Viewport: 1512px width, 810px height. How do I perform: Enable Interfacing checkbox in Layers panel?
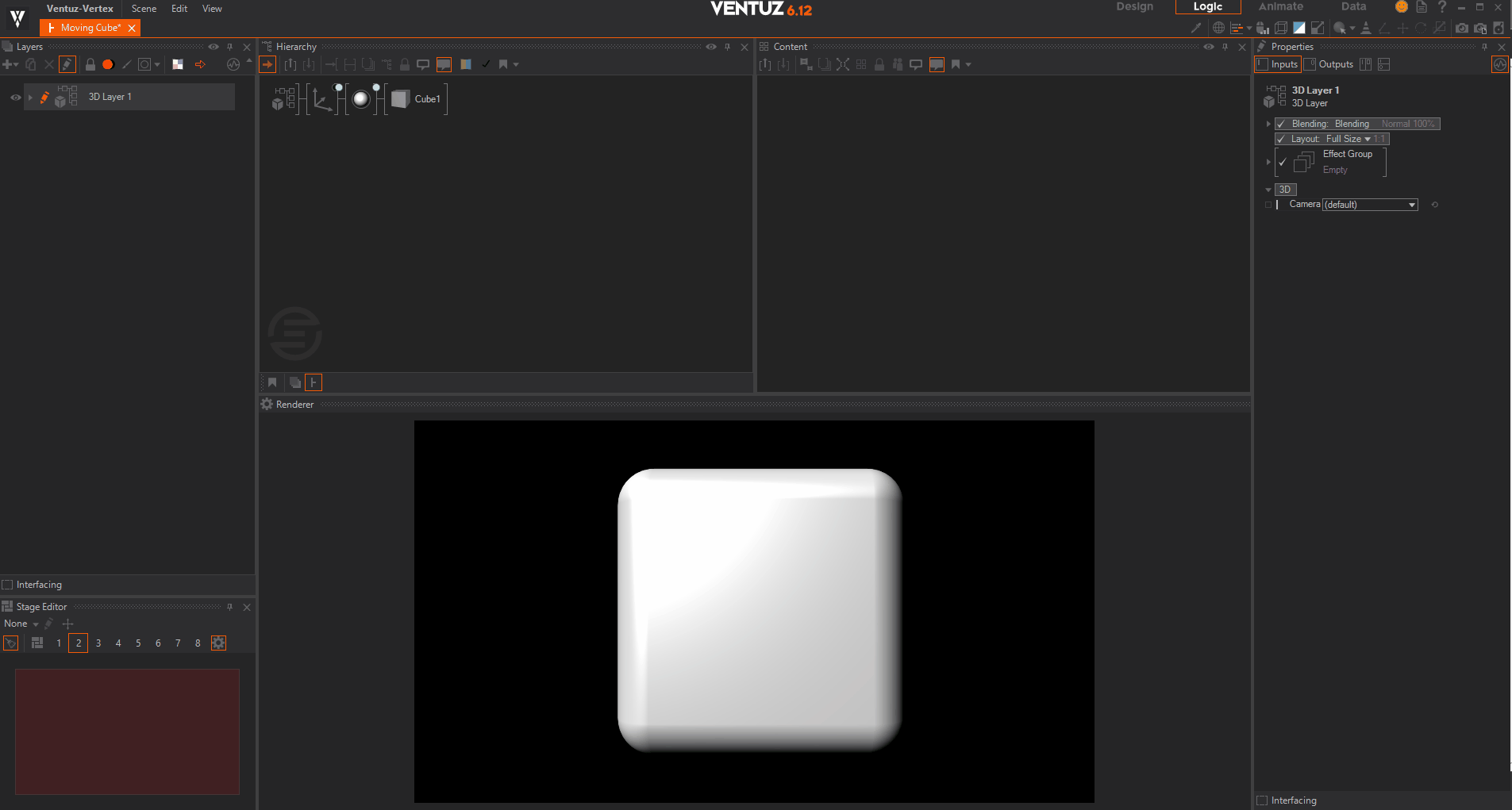(x=8, y=585)
